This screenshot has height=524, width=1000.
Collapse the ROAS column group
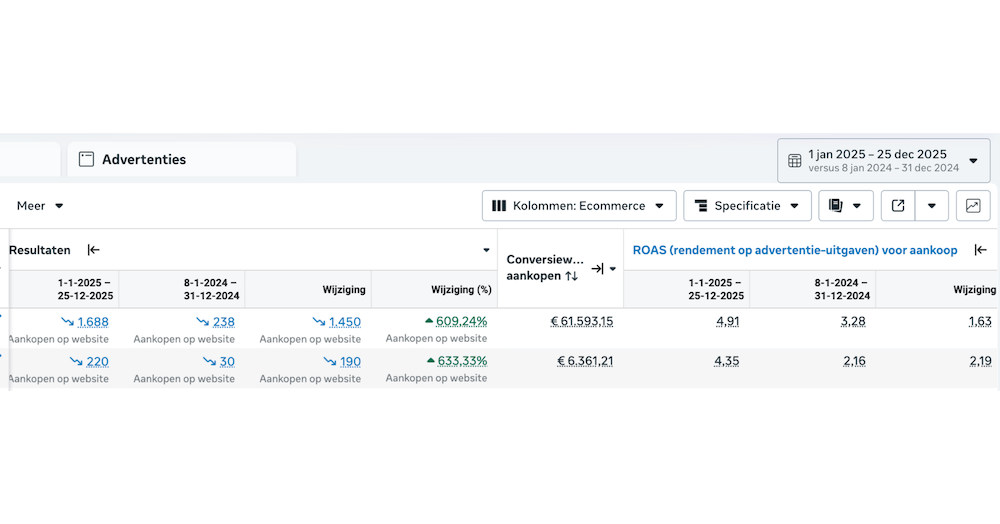pos(981,250)
